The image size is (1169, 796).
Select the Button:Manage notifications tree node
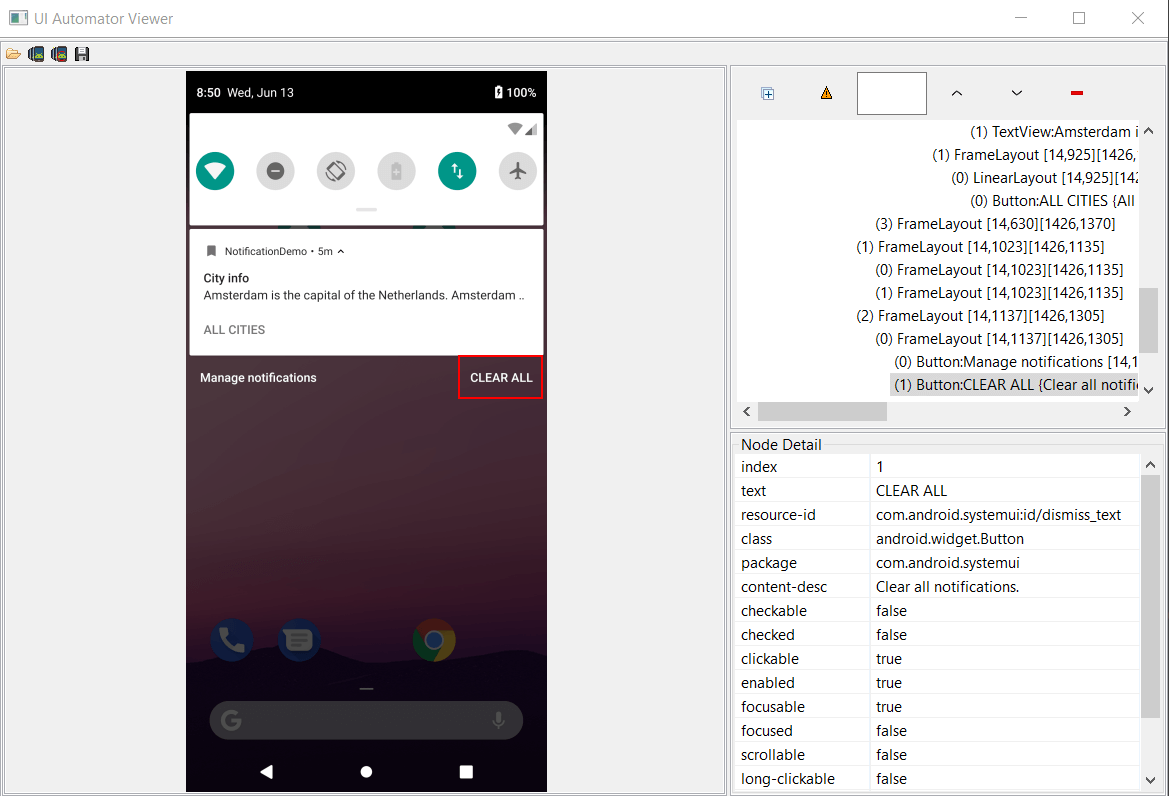click(1015, 361)
